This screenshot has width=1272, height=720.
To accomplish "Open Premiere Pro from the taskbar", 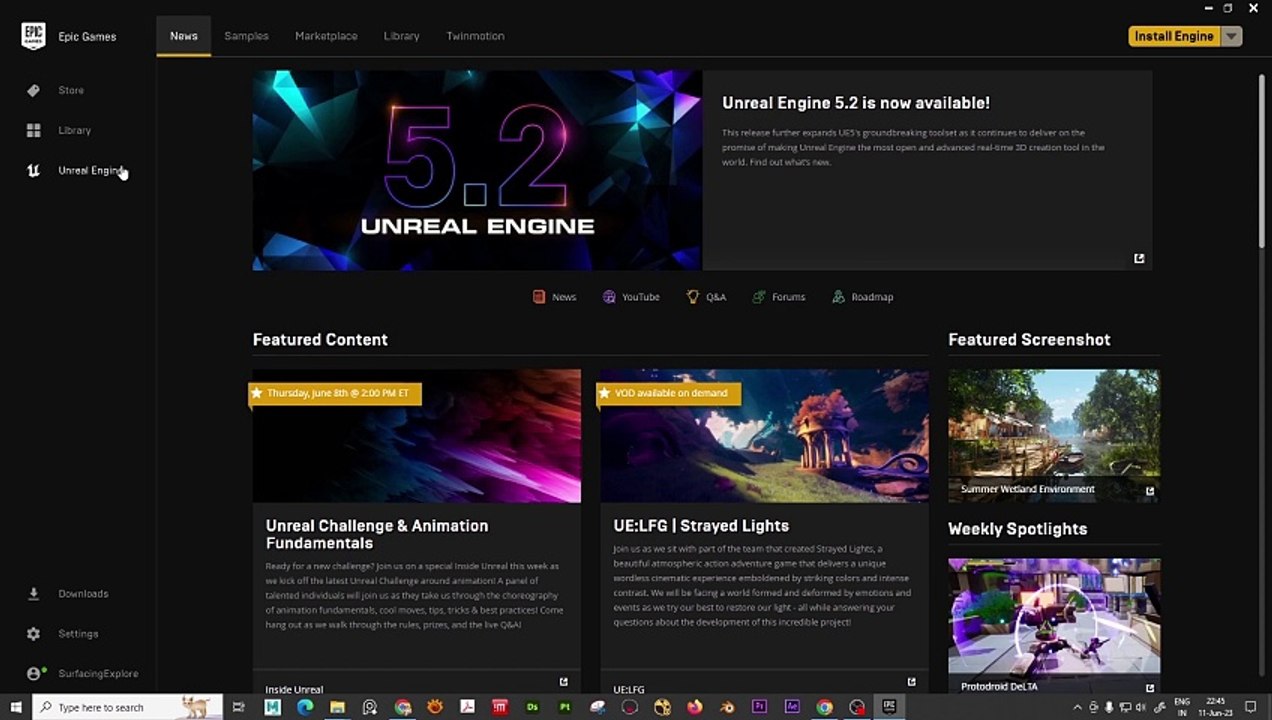I will click(x=760, y=707).
